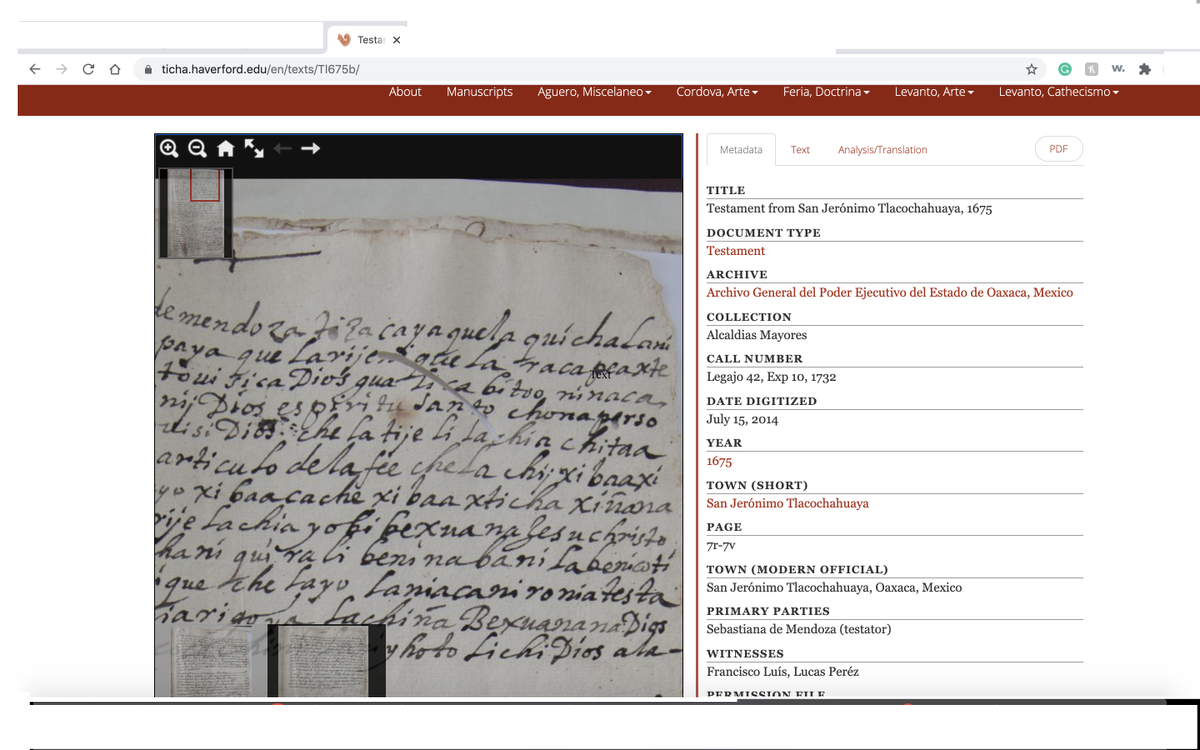
Task: Toggle full page viewer mode
Action: coord(254,149)
